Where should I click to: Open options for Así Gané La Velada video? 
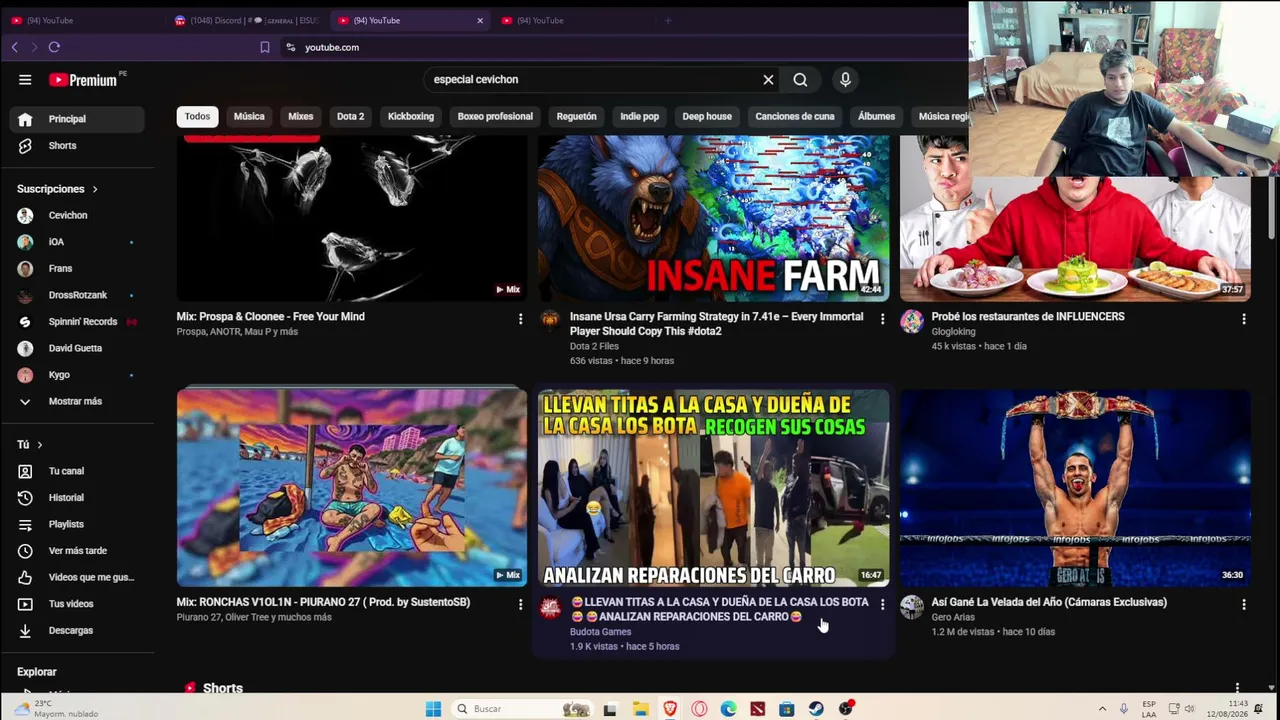click(x=1244, y=604)
